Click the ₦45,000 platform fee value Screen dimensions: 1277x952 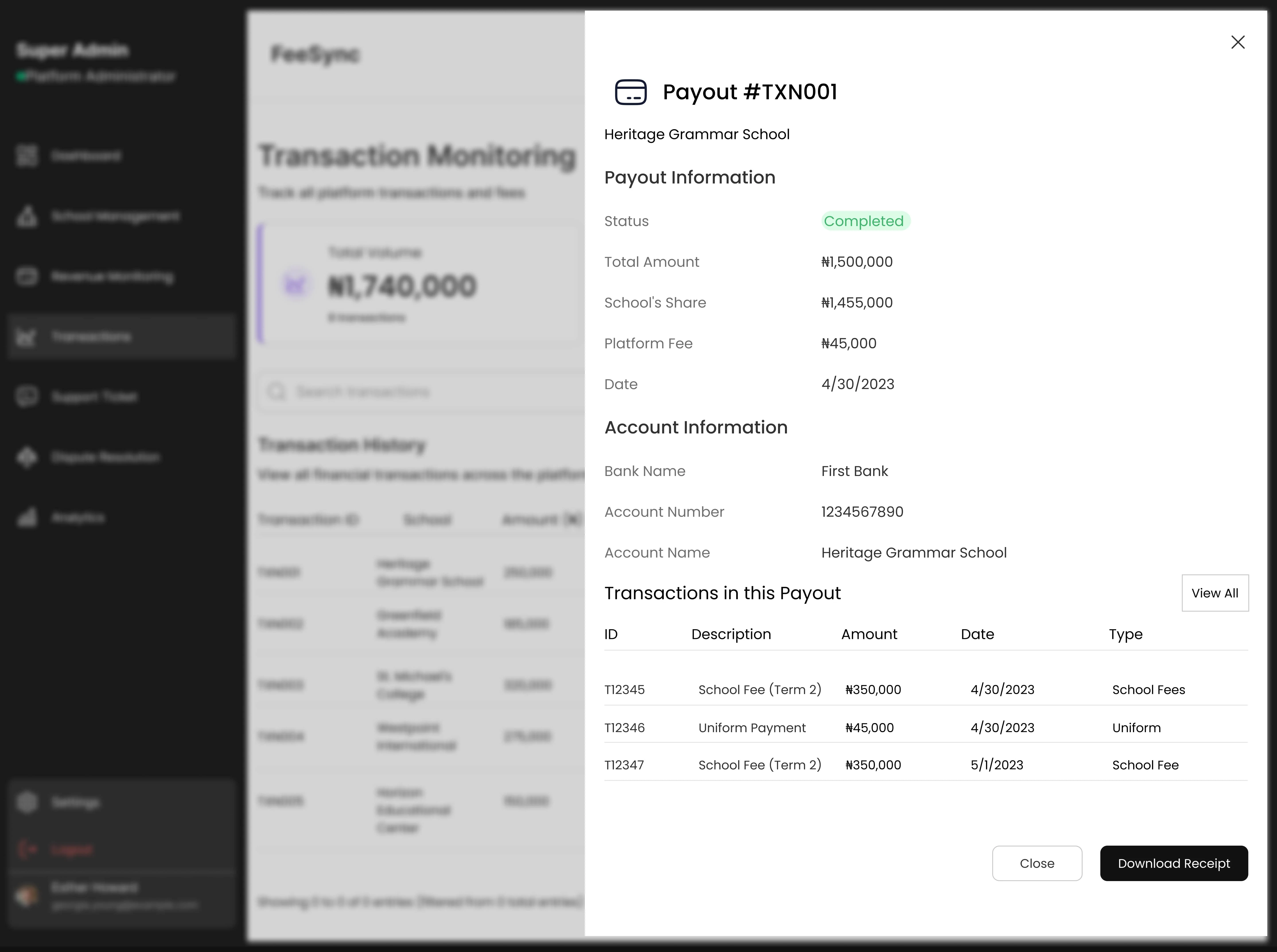coord(849,343)
